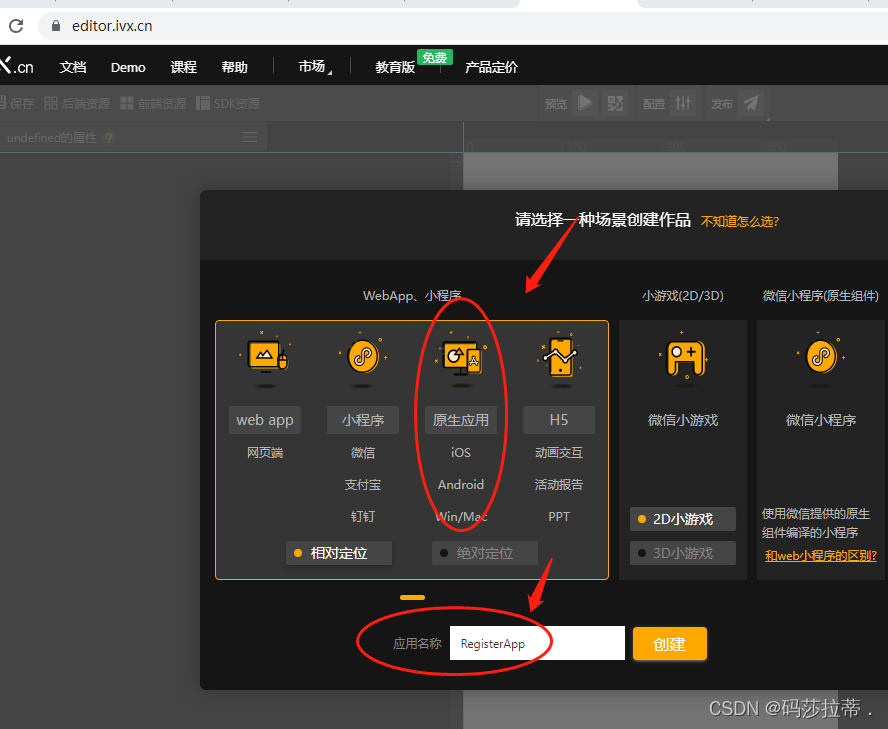The width and height of the screenshot is (888, 729).
Task: Click the web app monitor icon
Action: click(x=265, y=358)
